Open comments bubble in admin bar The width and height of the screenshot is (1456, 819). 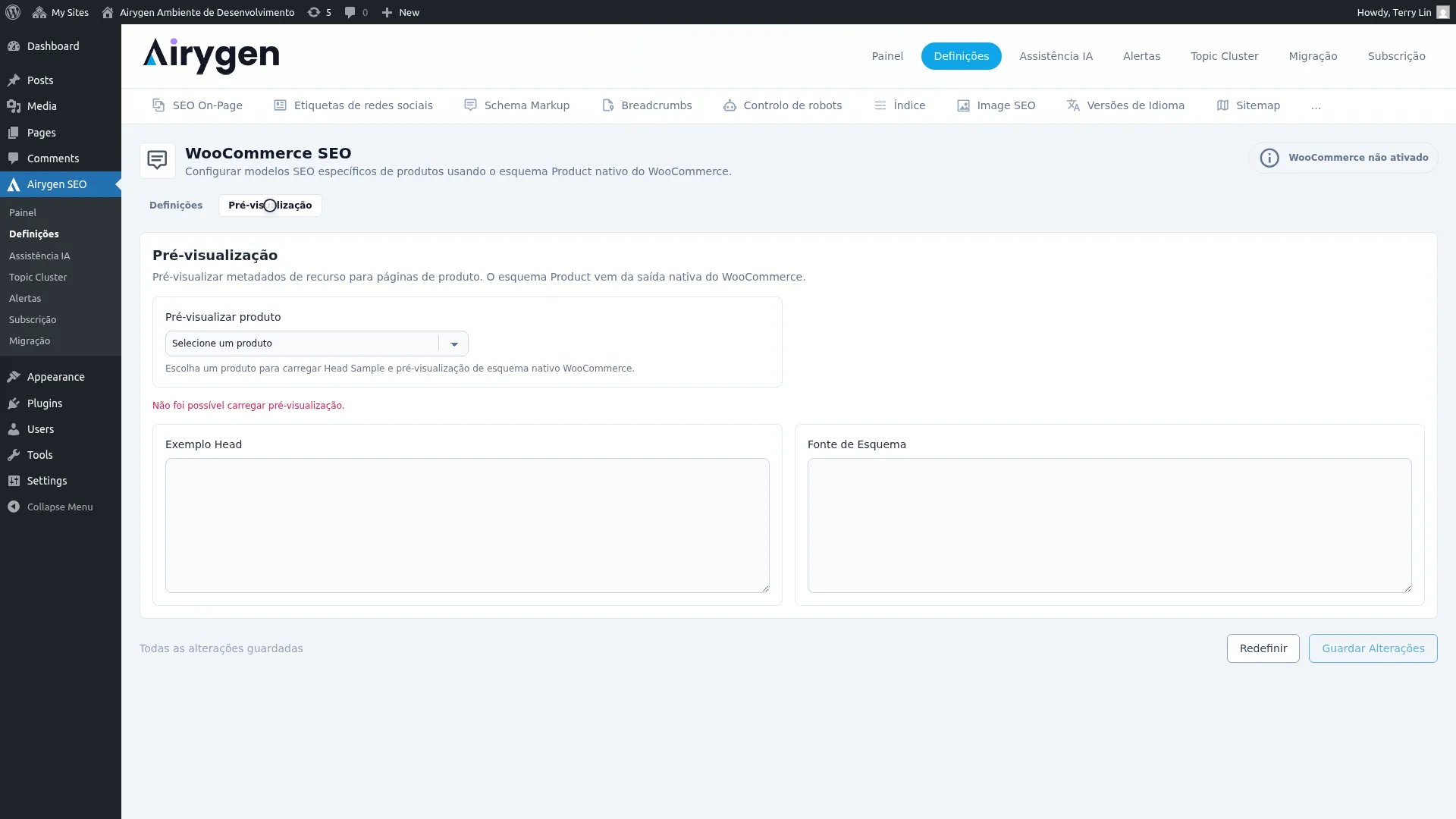coord(356,12)
